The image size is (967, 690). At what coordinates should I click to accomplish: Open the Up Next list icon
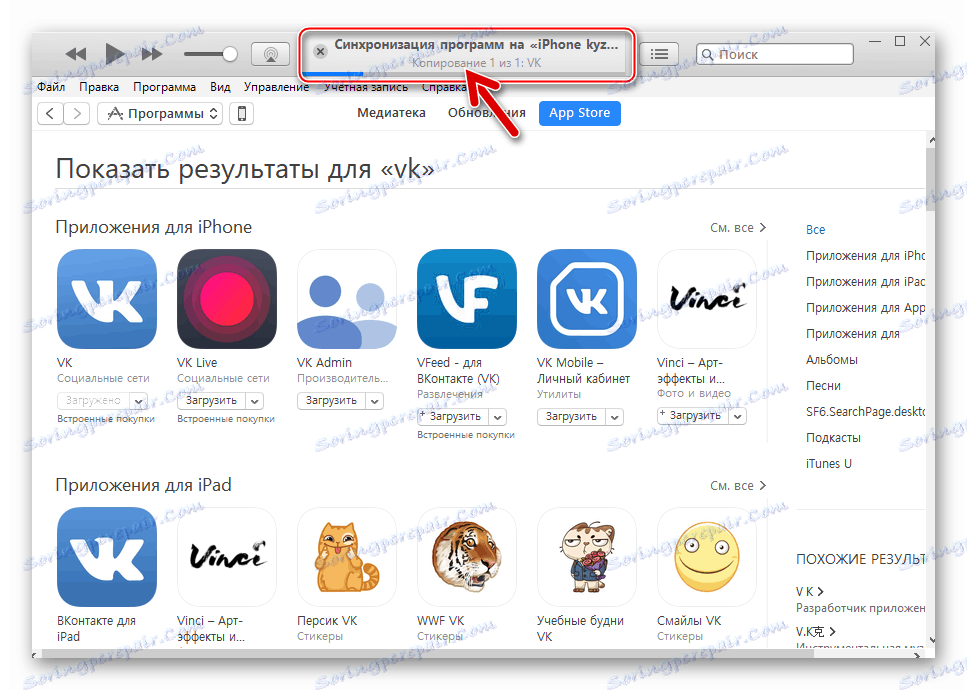(659, 54)
